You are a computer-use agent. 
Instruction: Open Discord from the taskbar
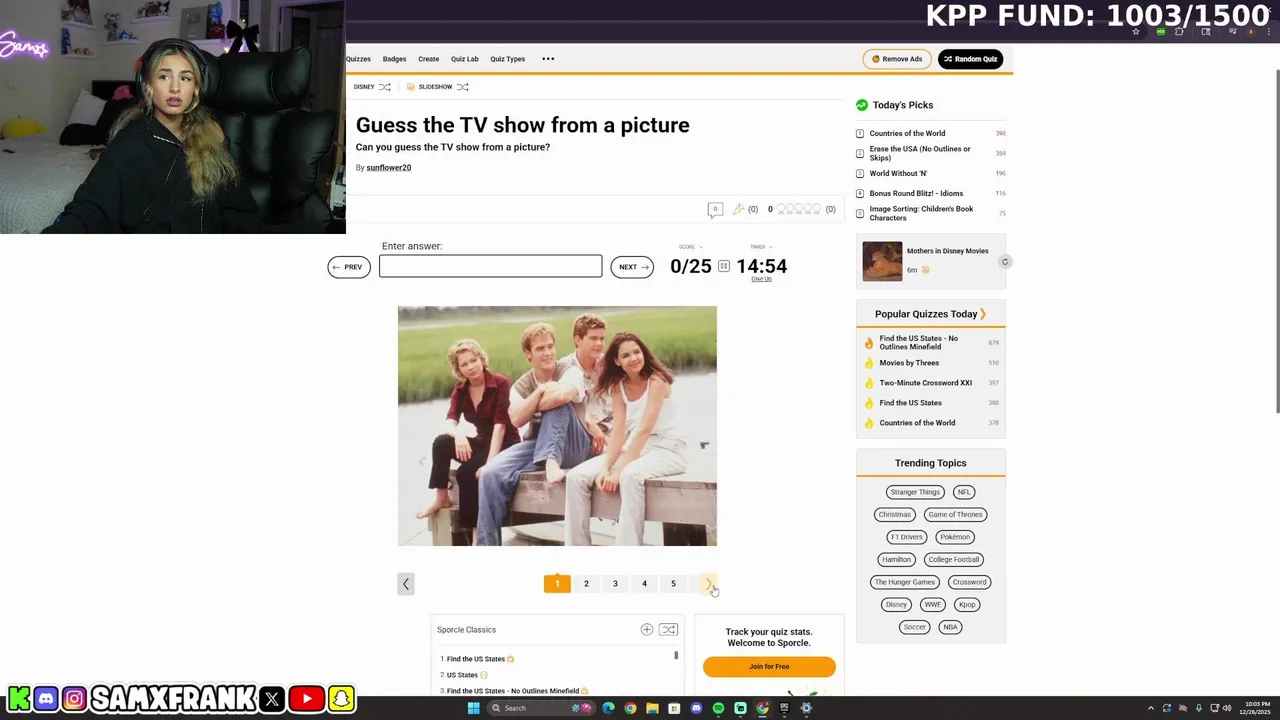tap(696, 708)
